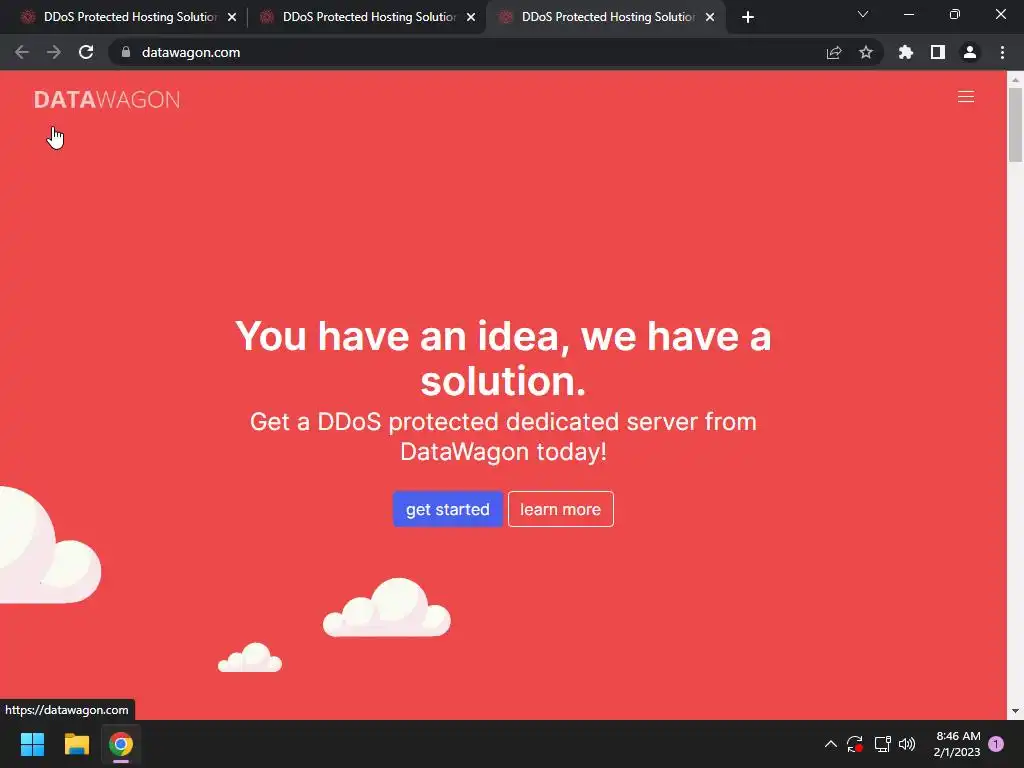The height and width of the screenshot is (768, 1024).
Task: Click the page vertical scrollbar thumb
Action: coord(1015,124)
